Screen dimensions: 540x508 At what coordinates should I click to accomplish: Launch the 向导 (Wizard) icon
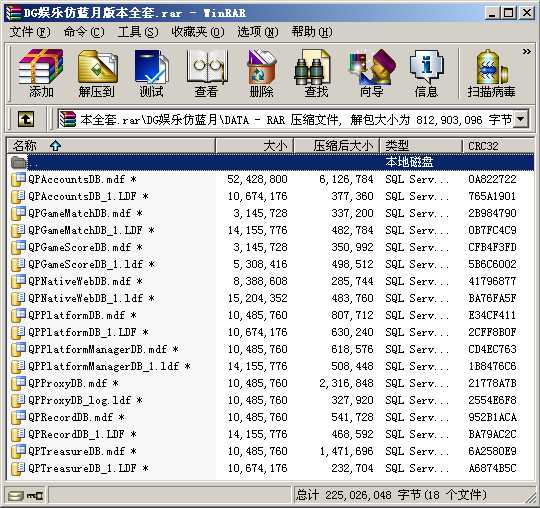click(x=372, y=73)
